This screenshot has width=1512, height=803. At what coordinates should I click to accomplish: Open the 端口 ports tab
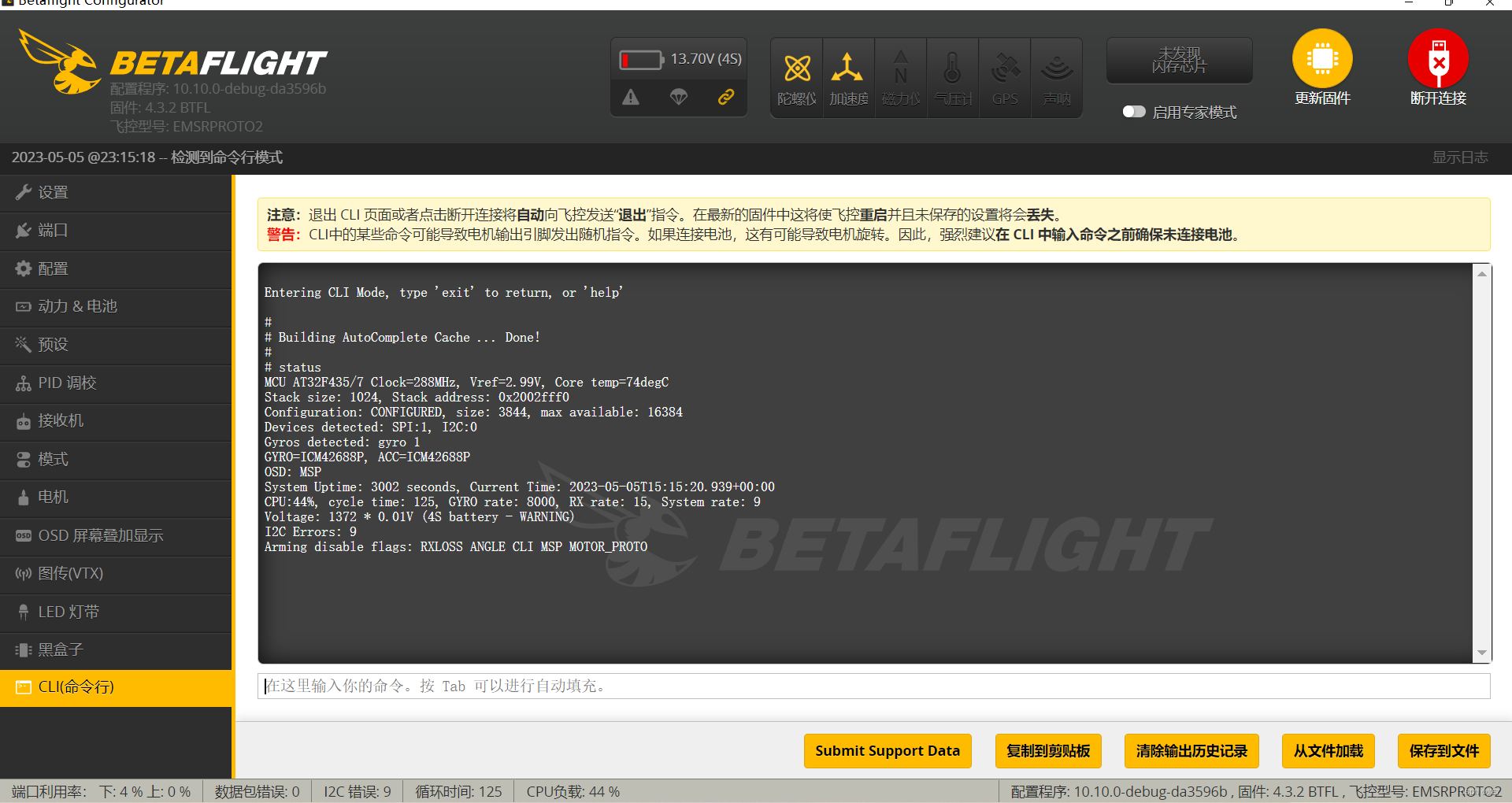(x=116, y=231)
